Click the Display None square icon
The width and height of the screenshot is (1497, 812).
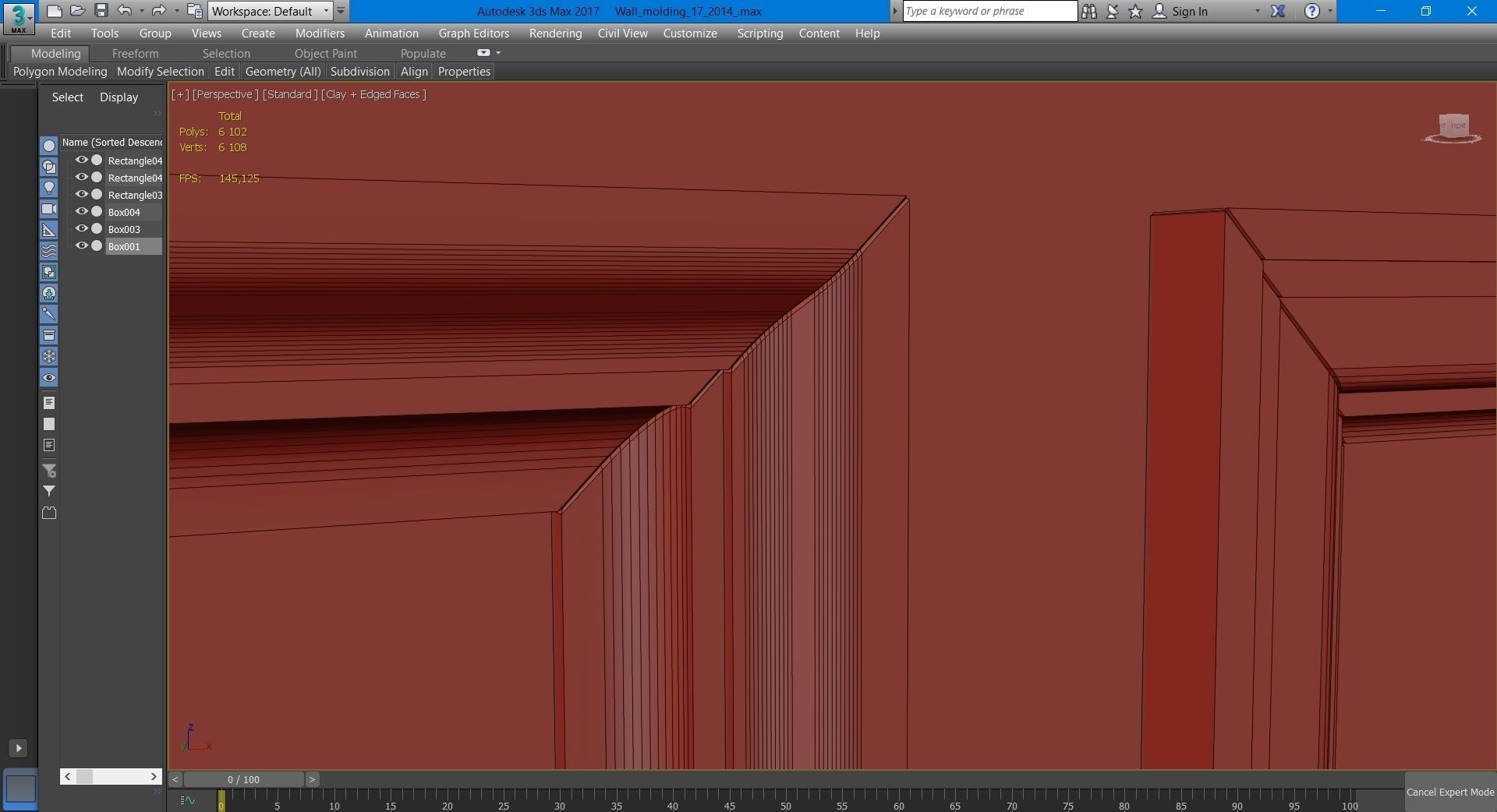coord(49,424)
